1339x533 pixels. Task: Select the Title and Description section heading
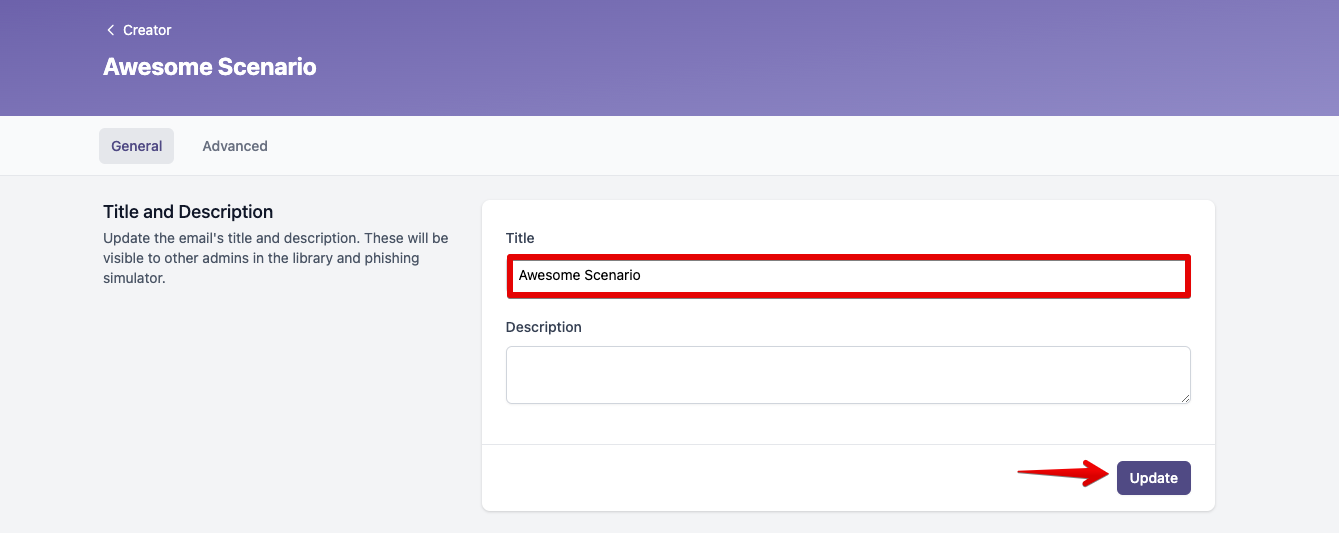click(188, 212)
